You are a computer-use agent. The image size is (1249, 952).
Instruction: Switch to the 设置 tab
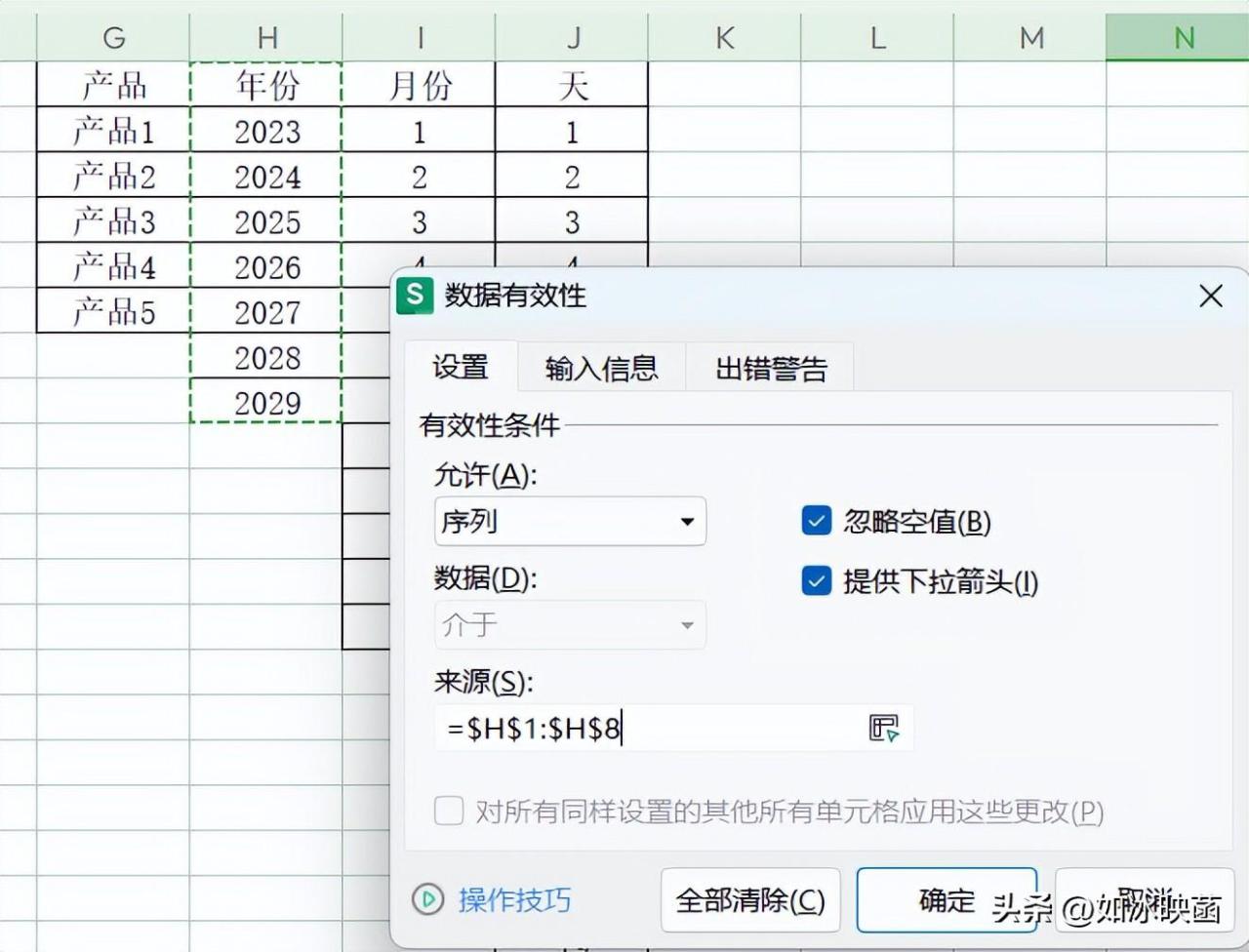tap(461, 368)
